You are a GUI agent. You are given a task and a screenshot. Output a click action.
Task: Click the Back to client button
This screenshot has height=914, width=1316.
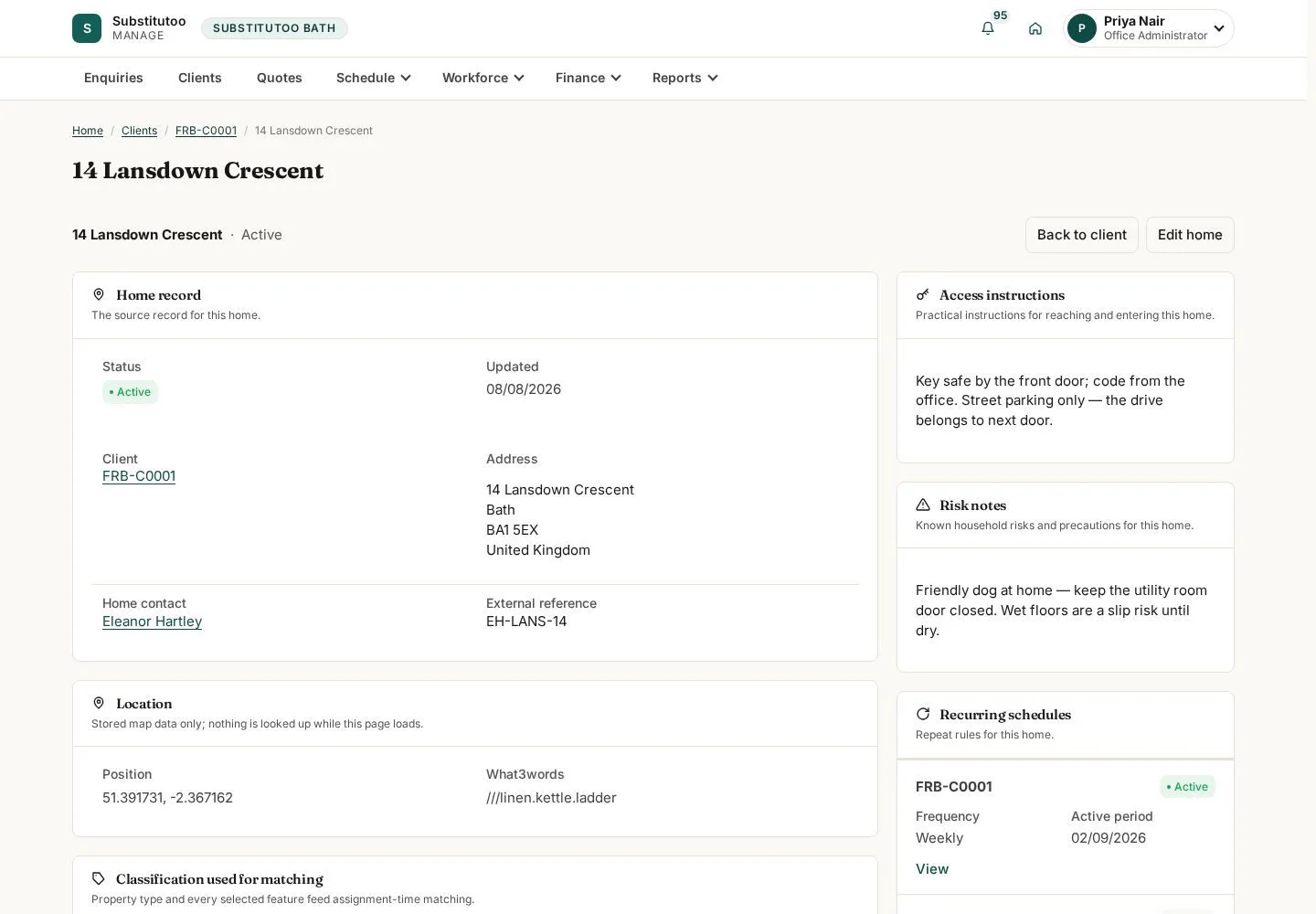tap(1082, 235)
